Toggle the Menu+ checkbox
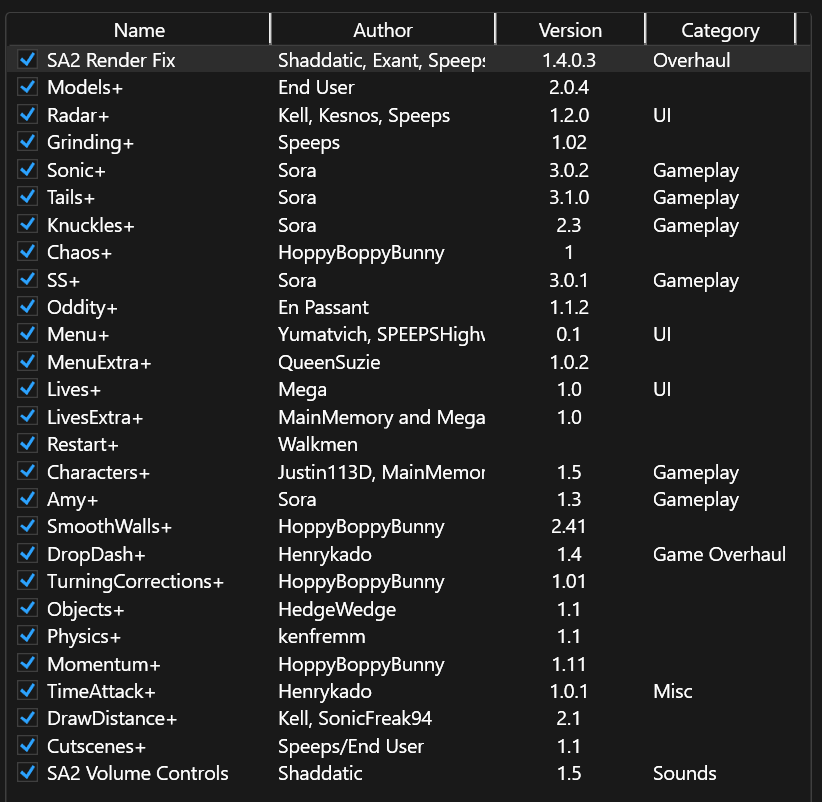 pos(27,334)
